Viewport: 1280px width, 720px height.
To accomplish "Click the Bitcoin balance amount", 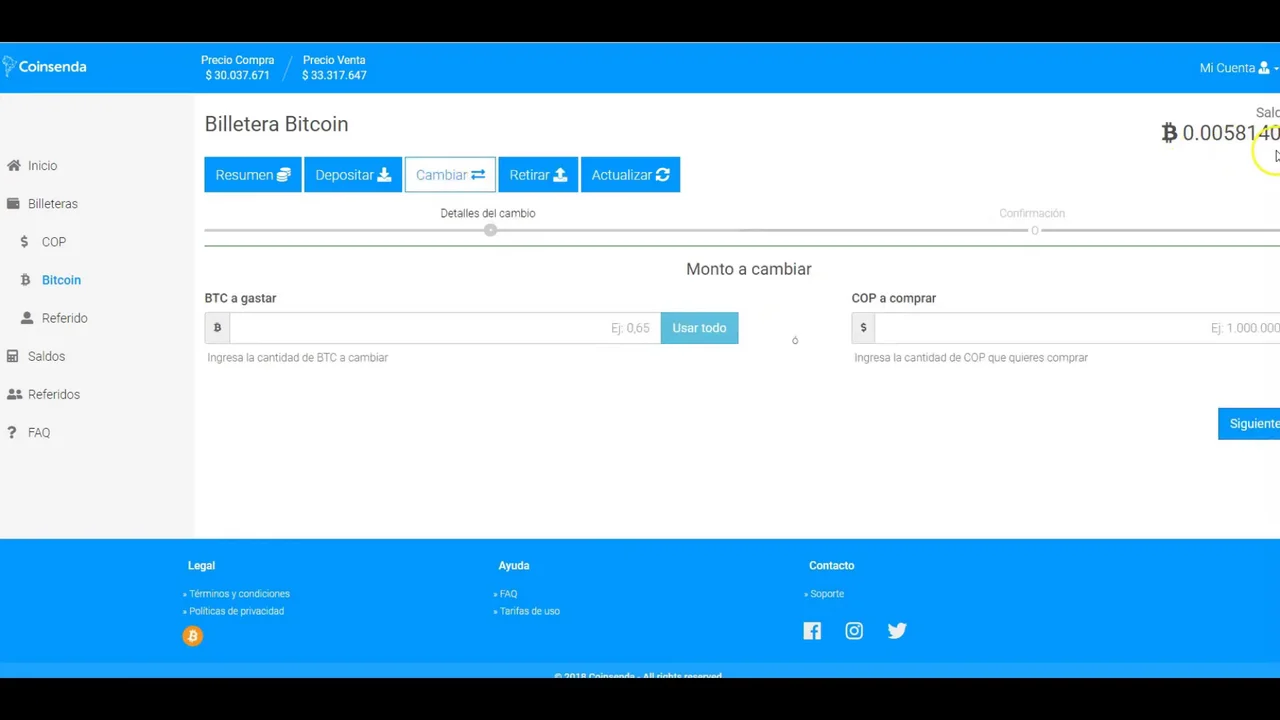I will point(1231,133).
